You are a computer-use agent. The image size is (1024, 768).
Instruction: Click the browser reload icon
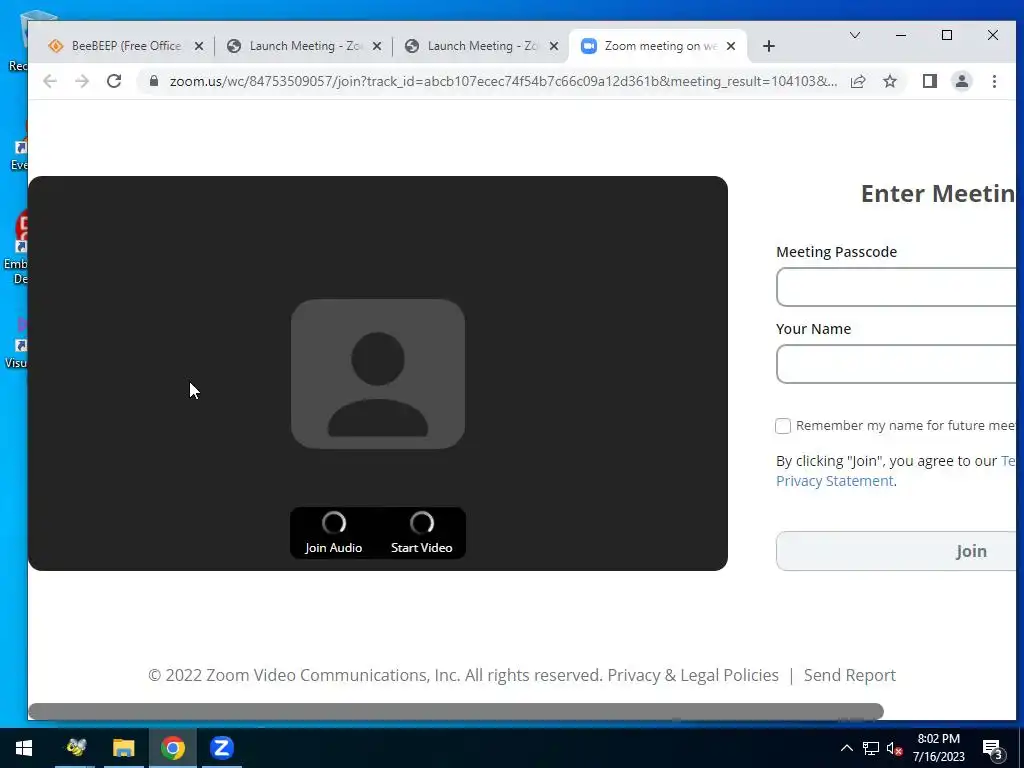click(114, 81)
